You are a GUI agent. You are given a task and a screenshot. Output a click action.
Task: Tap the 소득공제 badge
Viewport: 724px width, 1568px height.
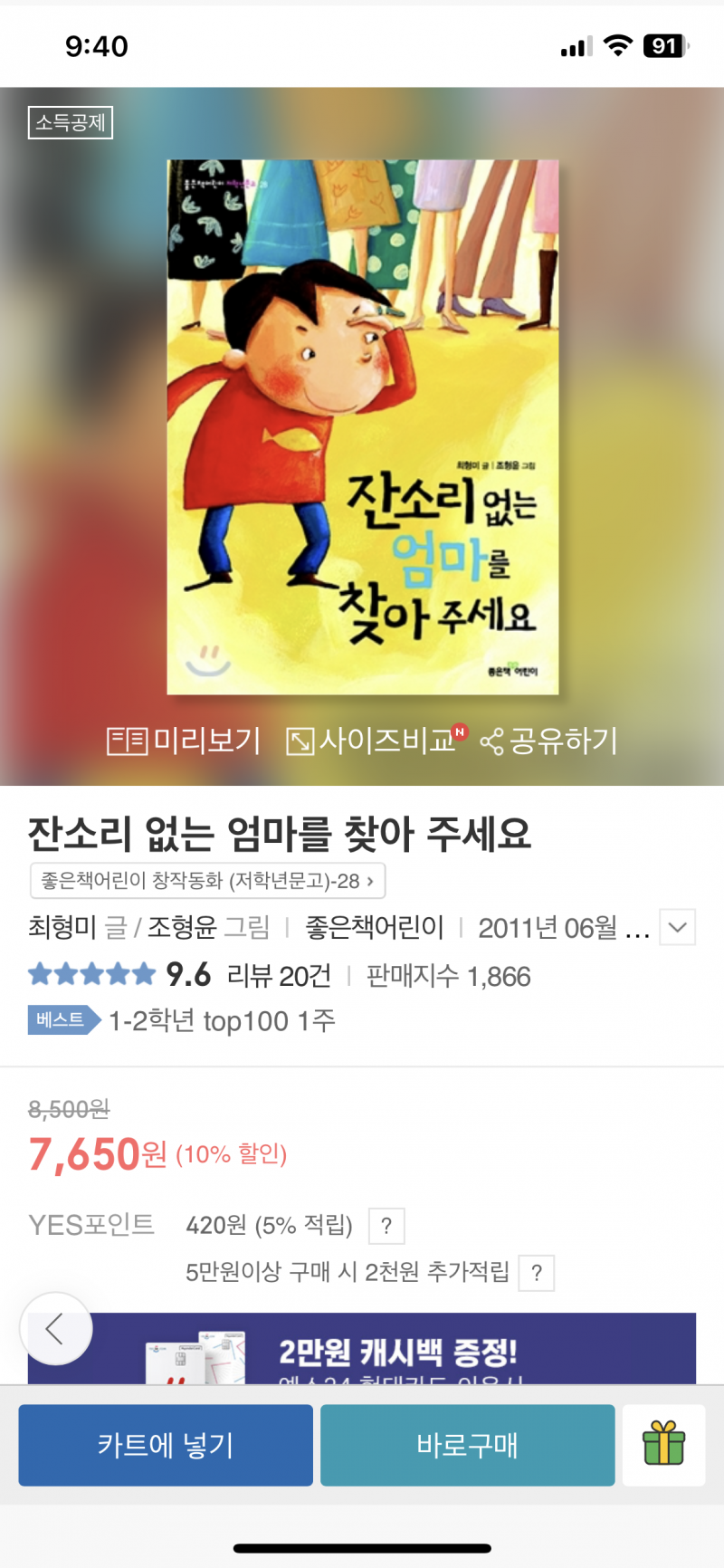coord(71,122)
